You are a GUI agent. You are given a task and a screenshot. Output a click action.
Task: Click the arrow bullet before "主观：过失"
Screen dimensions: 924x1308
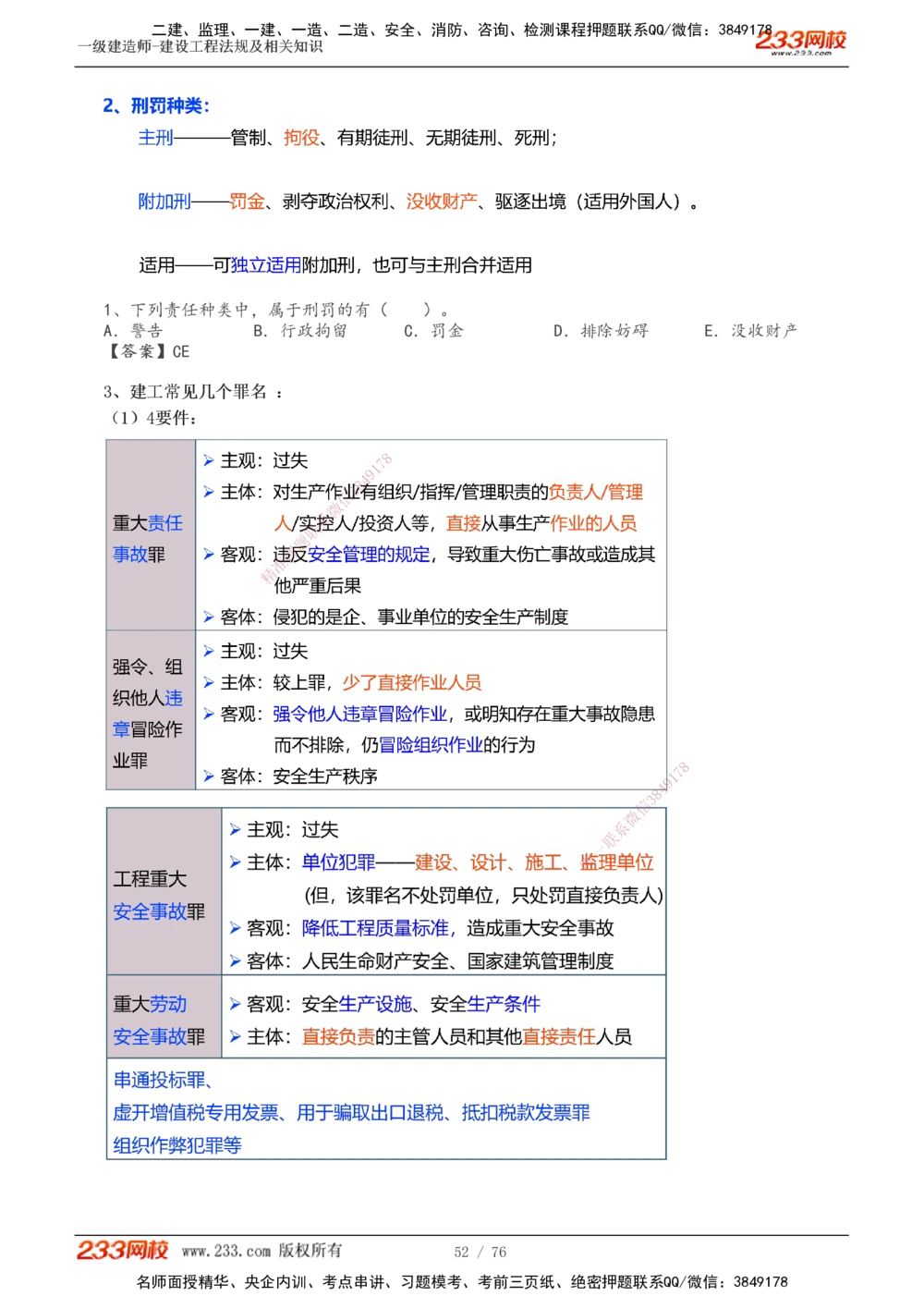(208, 460)
